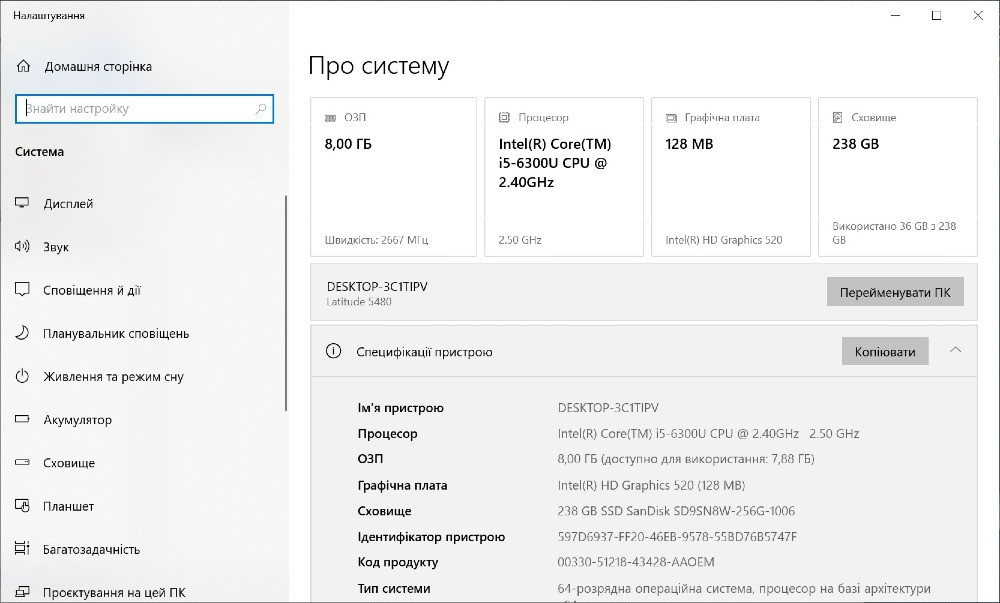
Task: Open Сховище via its drive icon
Action: tap(22, 463)
